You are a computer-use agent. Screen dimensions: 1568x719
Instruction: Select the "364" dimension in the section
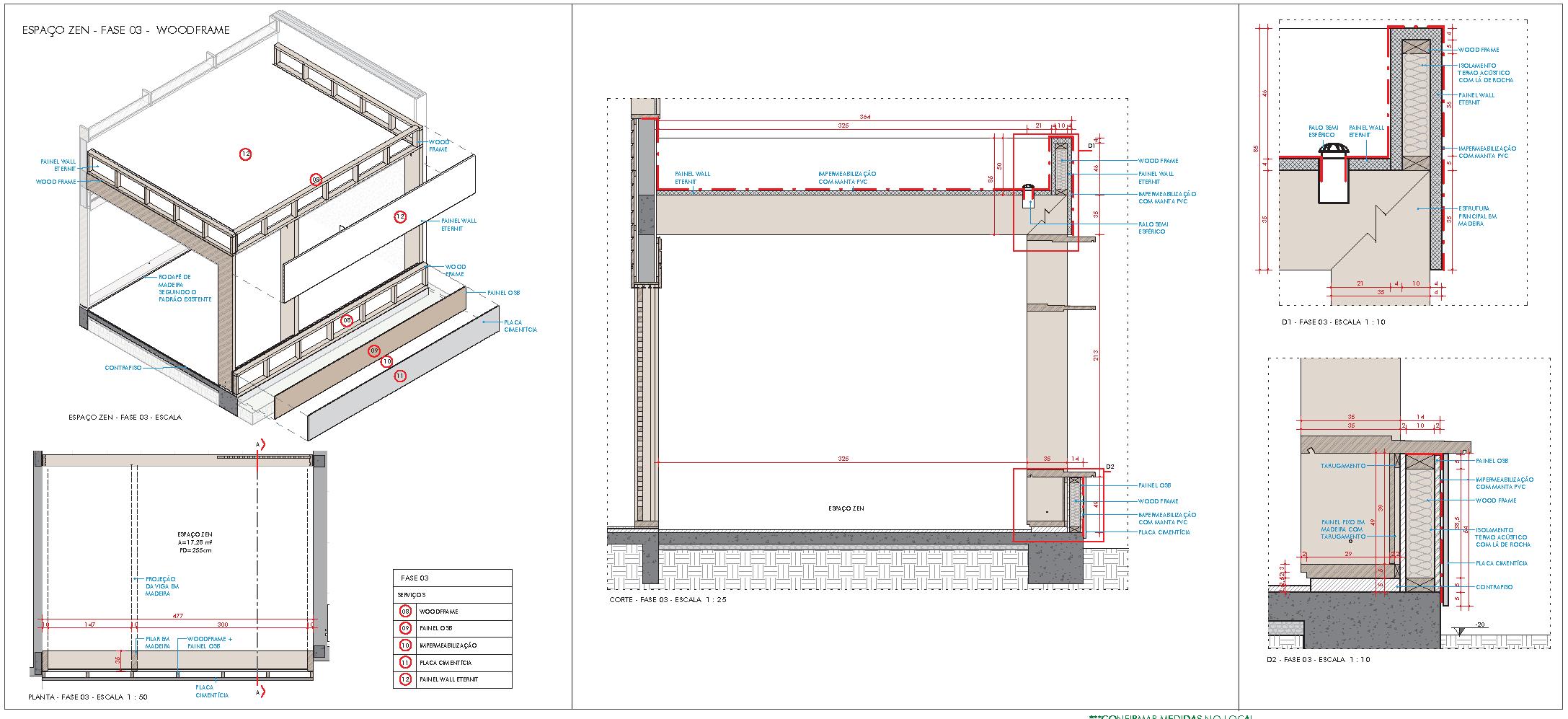click(866, 117)
